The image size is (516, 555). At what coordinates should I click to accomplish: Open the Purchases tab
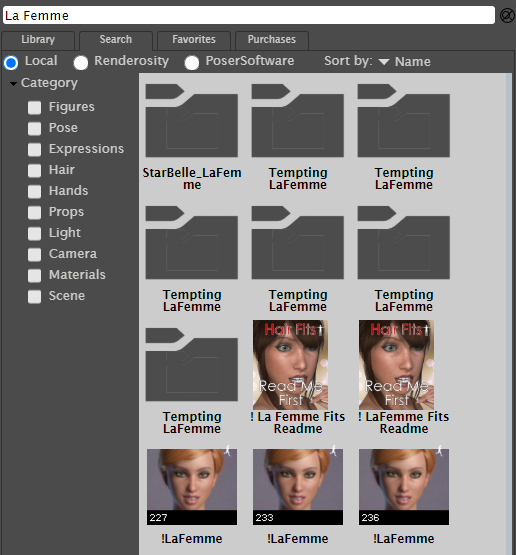click(x=271, y=40)
